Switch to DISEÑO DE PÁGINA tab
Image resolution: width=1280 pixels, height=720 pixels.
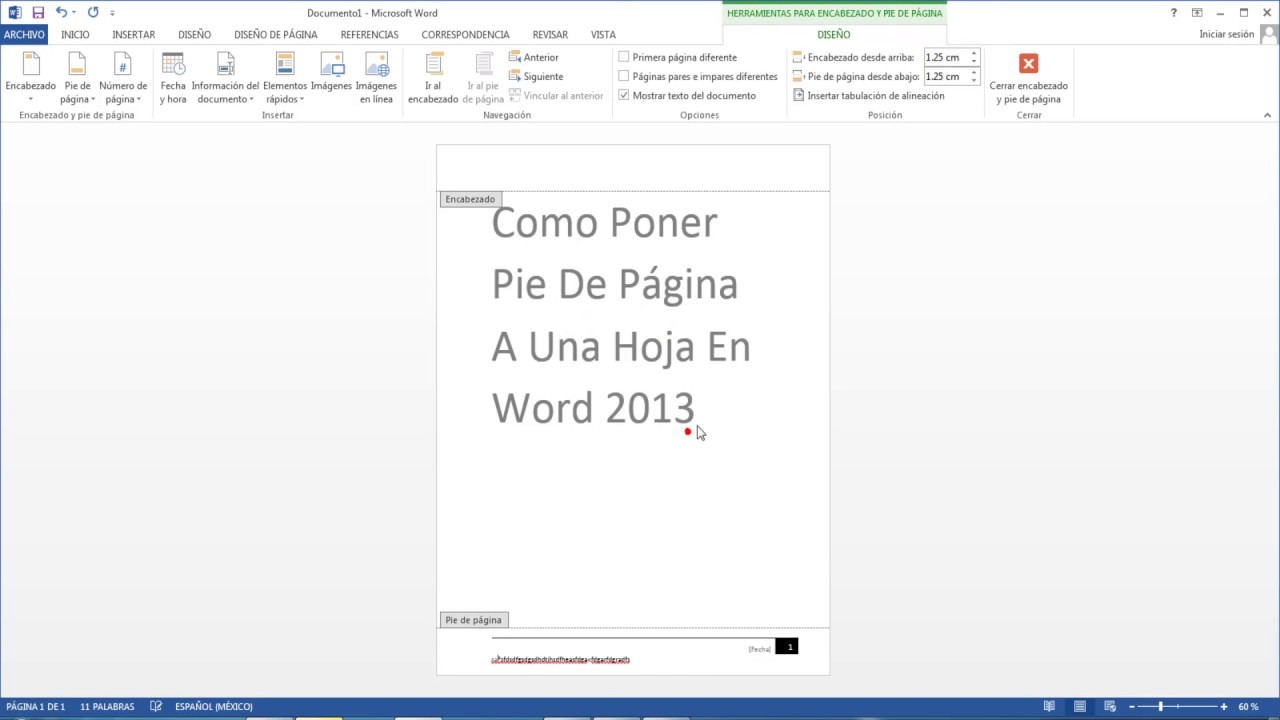pyautogui.click(x=276, y=34)
